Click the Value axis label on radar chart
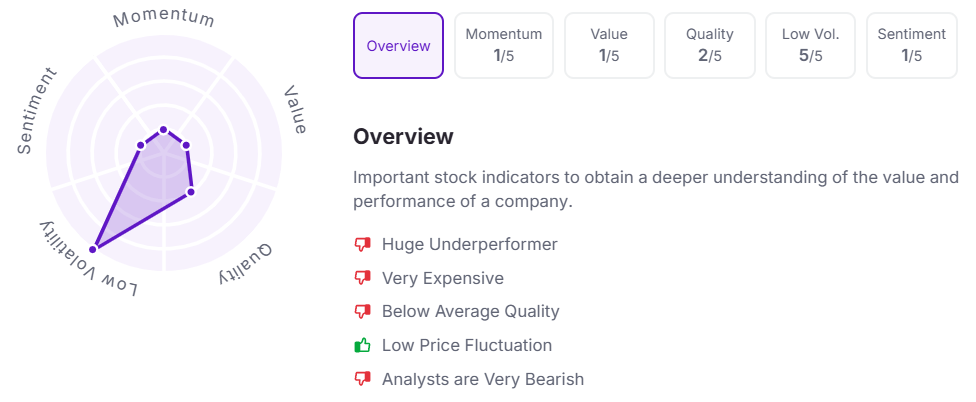The width and height of the screenshot is (976, 402). 295,110
